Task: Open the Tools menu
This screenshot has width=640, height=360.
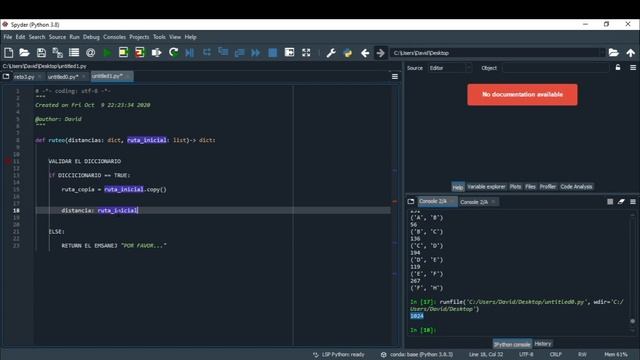Action: click(x=159, y=37)
